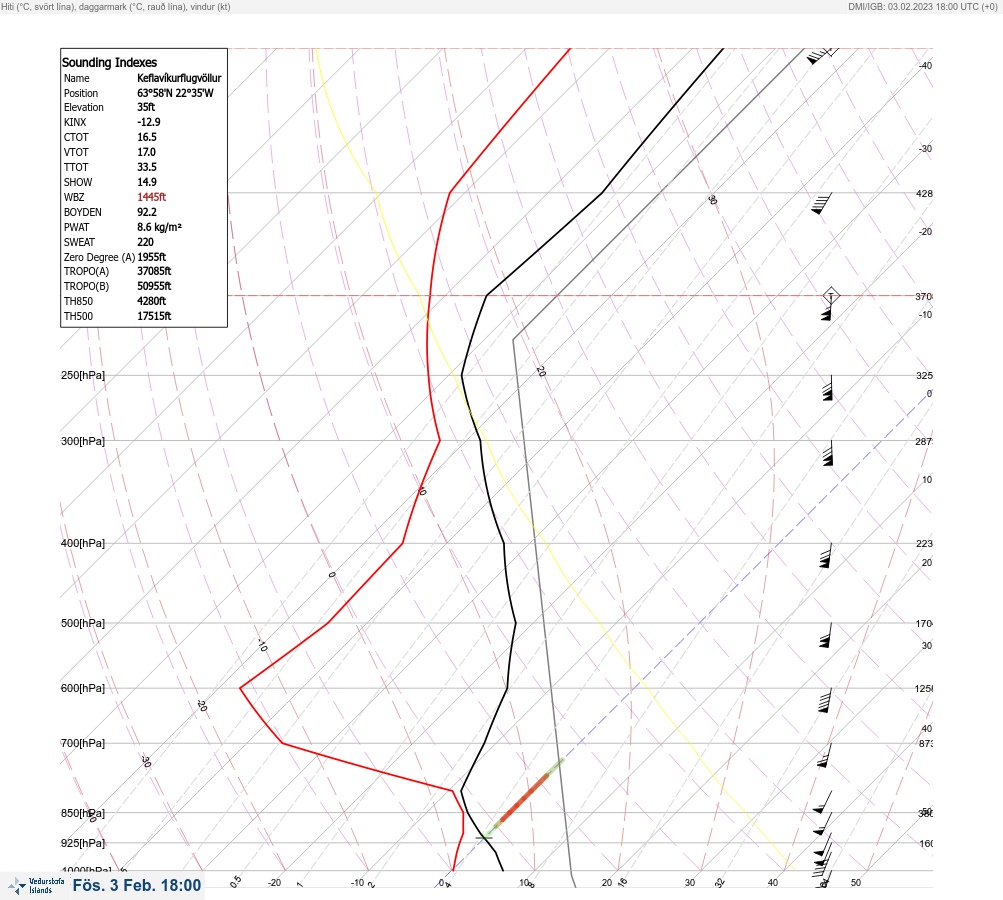
Task: Select the Elevation value 35ft
Action: pos(146,107)
